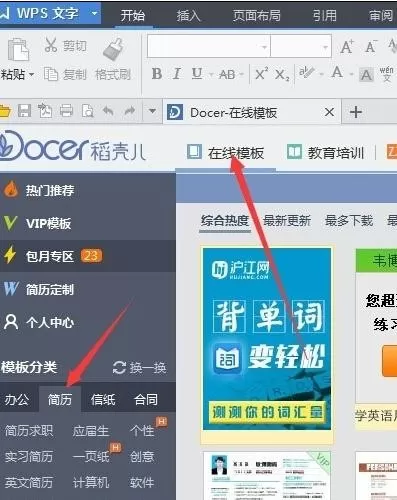The width and height of the screenshot is (397, 500).
Task: Click the 在线模板 navigation item
Action: [226, 153]
